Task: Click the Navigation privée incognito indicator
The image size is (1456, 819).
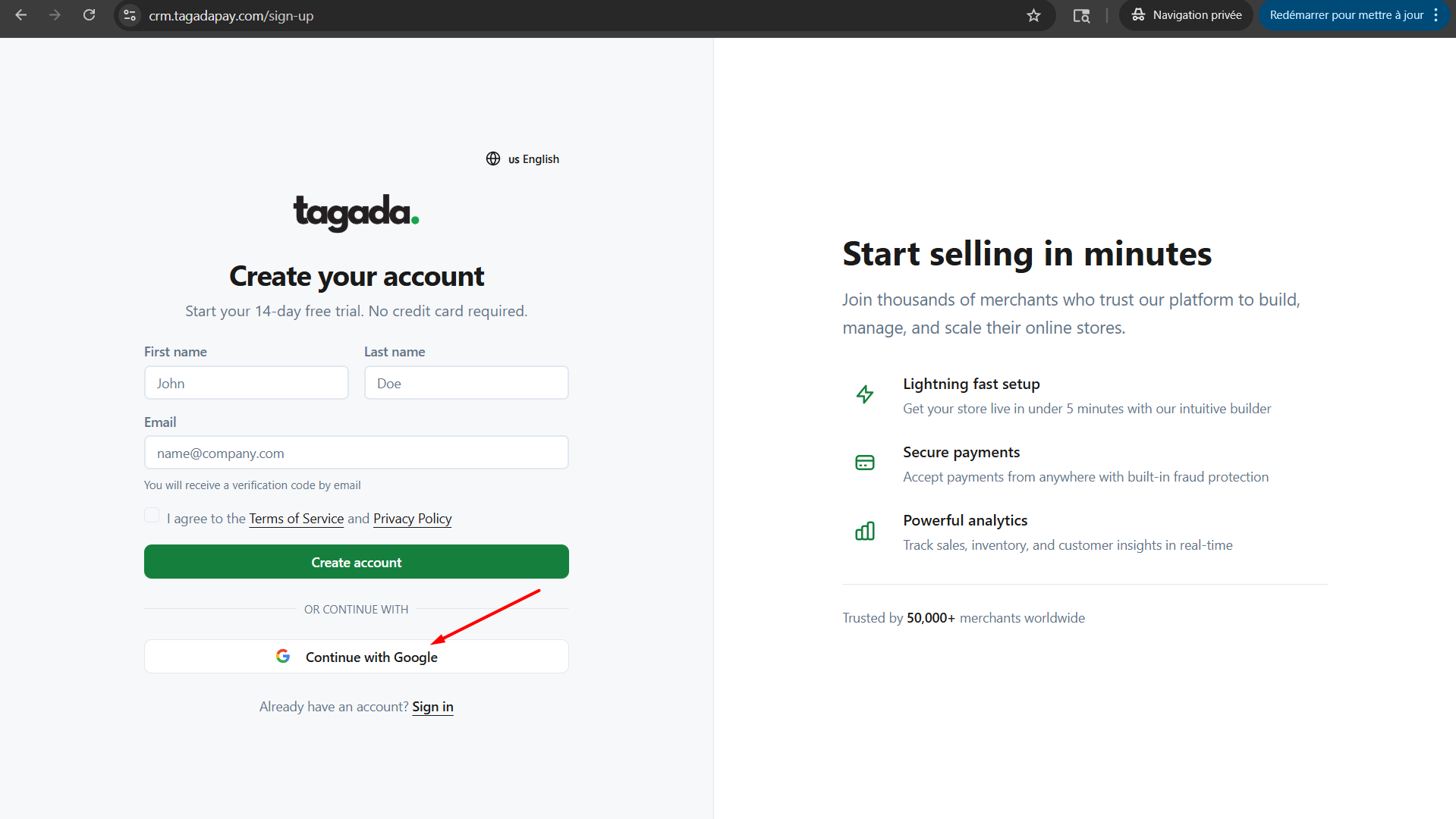Action: point(1186,15)
